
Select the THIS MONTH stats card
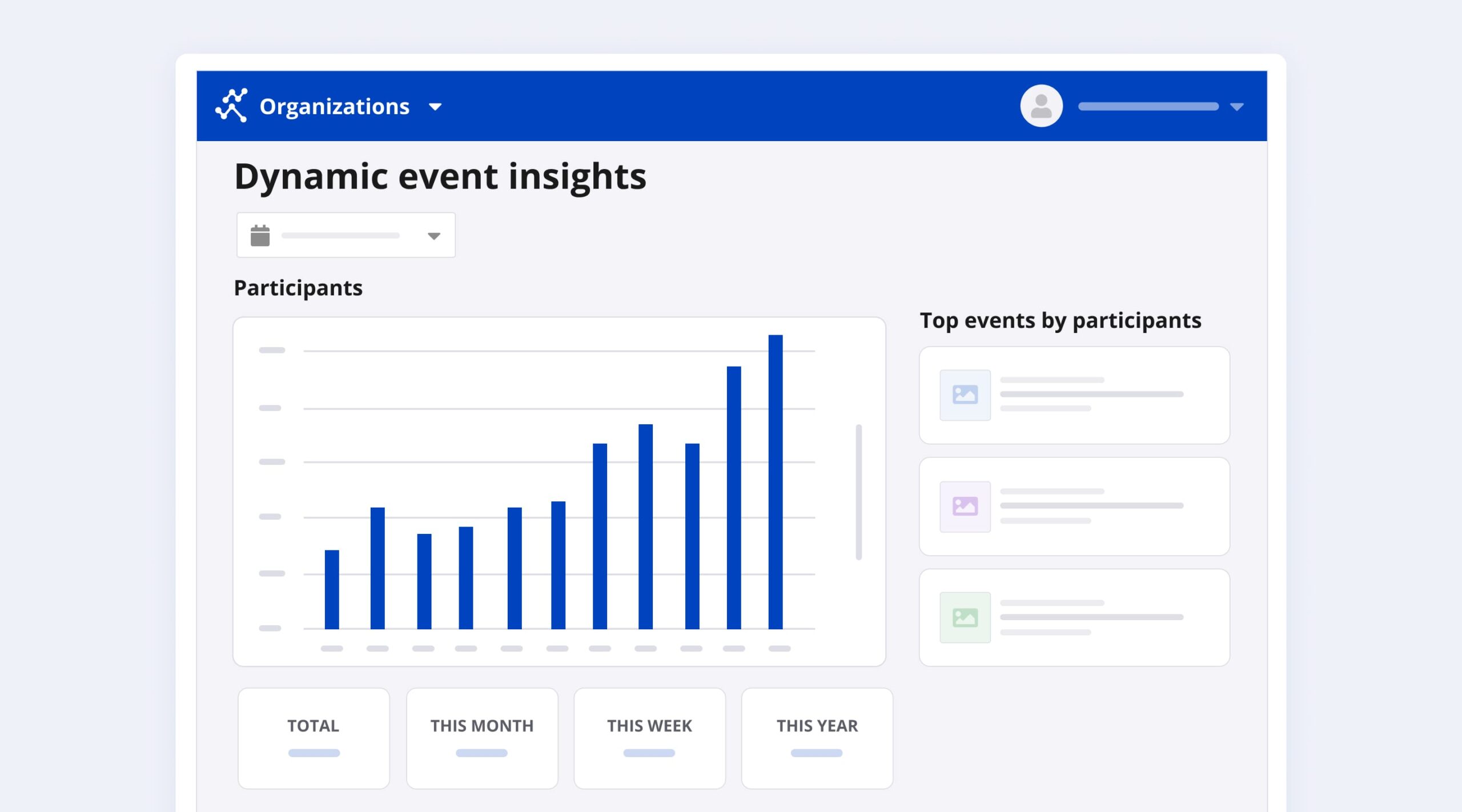pos(481,738)
